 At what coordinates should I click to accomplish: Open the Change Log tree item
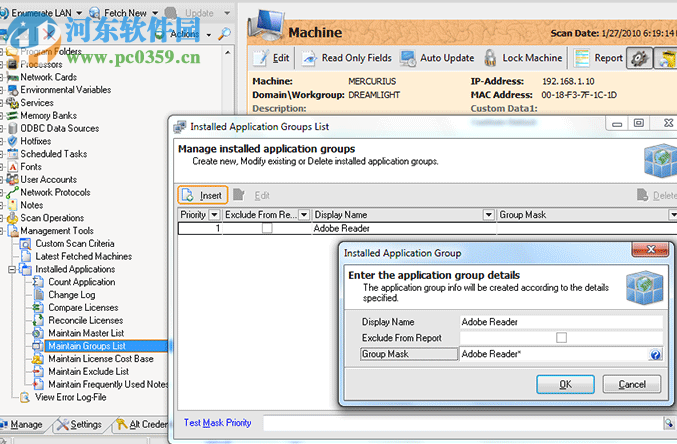click(x=72, y=295)
